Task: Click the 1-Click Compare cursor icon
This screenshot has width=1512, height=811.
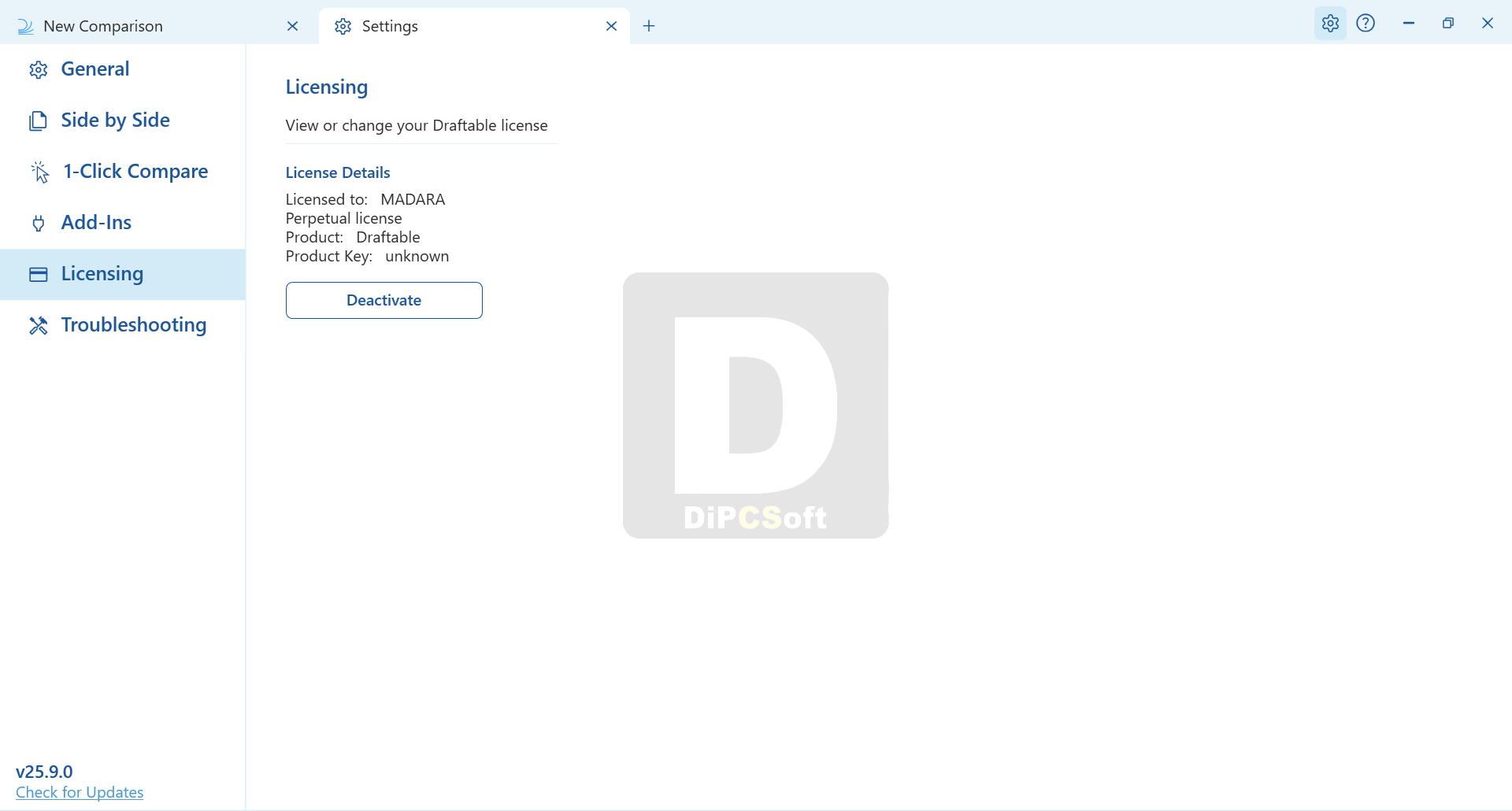Action: pos(39,172)
